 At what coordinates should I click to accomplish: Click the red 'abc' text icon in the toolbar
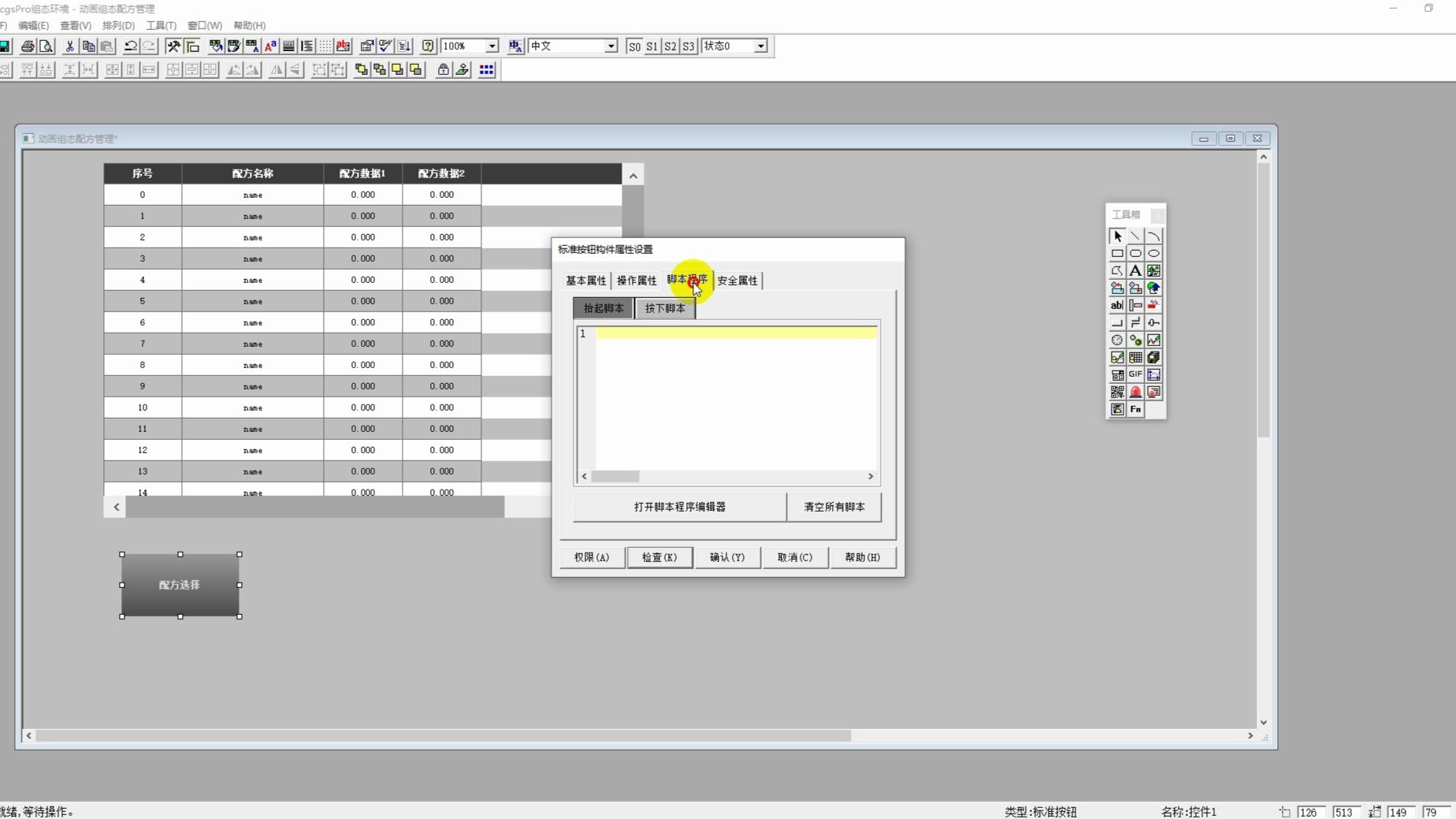pos(343,47)
